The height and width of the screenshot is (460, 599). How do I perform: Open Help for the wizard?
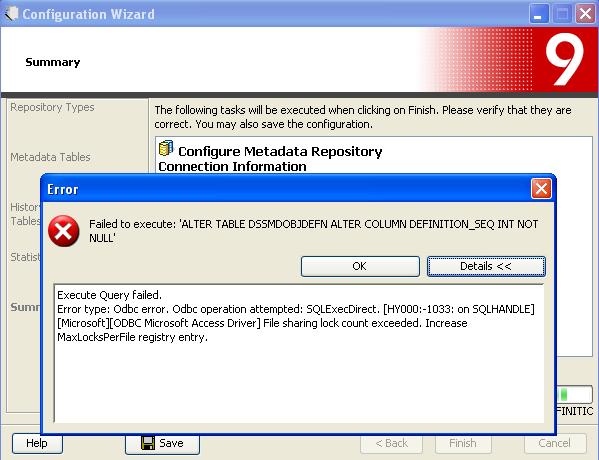click(37, 443)
